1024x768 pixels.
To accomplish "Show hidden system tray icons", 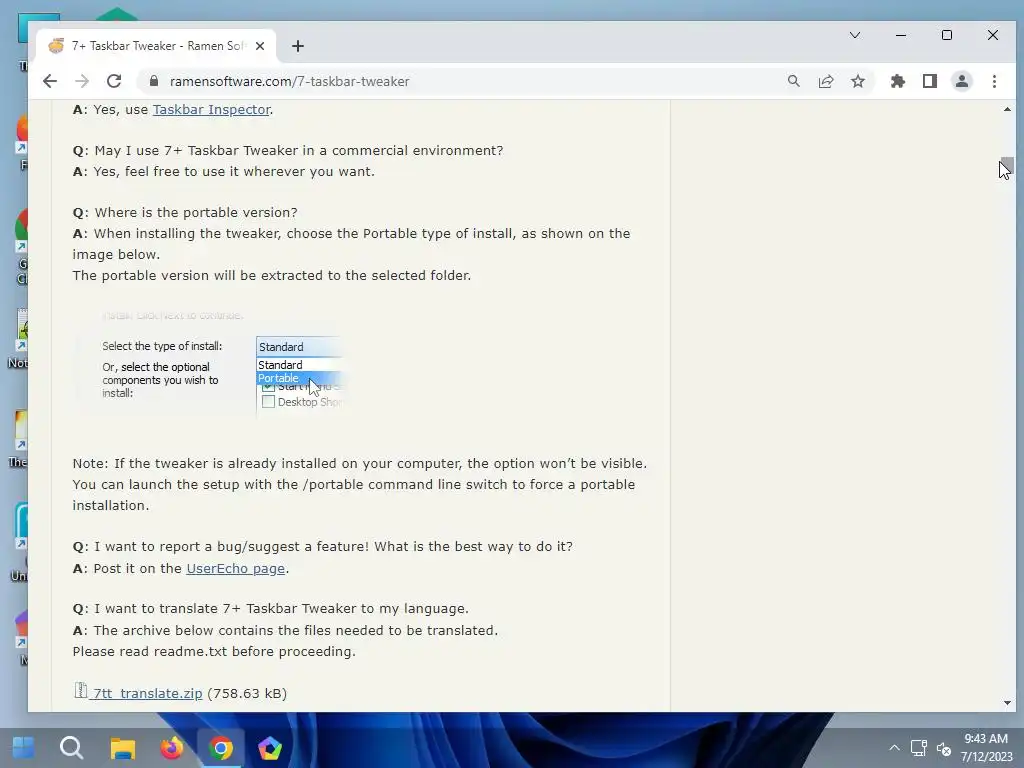I will click(894, 748).
